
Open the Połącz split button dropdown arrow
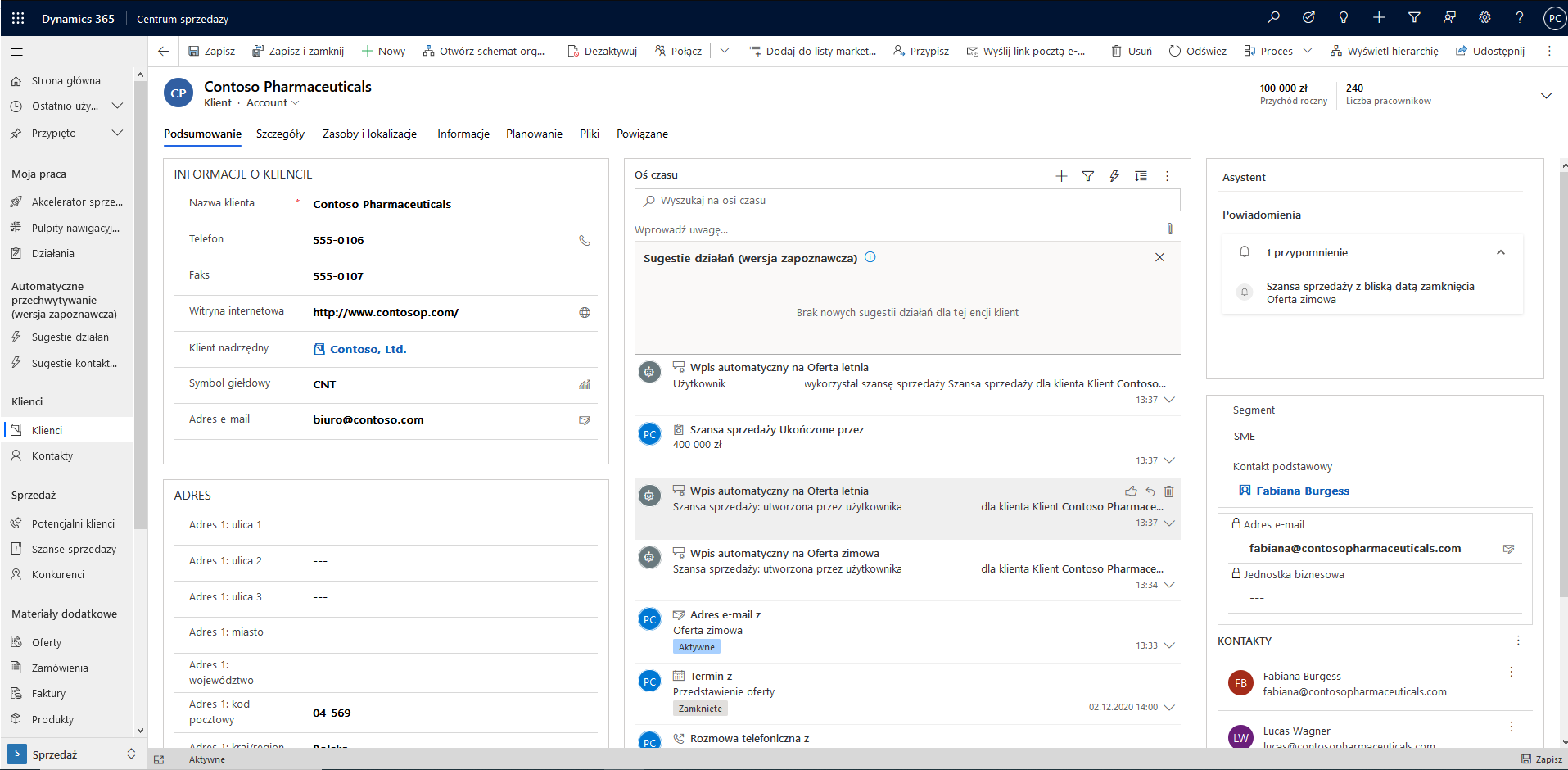(x=725, y=51)
